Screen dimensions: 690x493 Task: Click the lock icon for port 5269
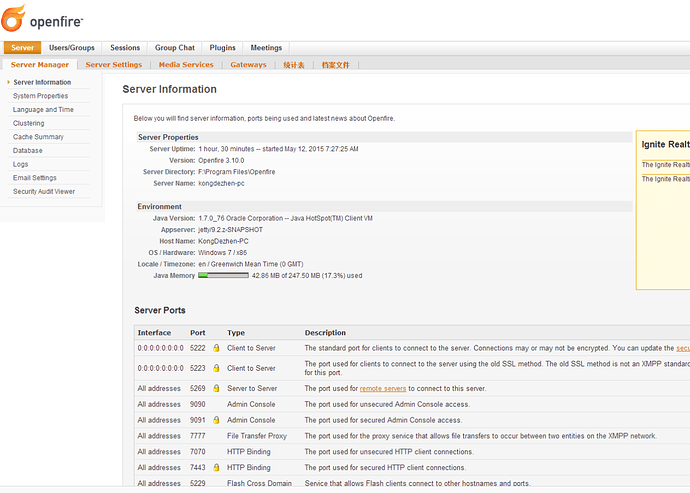point(216,388)
